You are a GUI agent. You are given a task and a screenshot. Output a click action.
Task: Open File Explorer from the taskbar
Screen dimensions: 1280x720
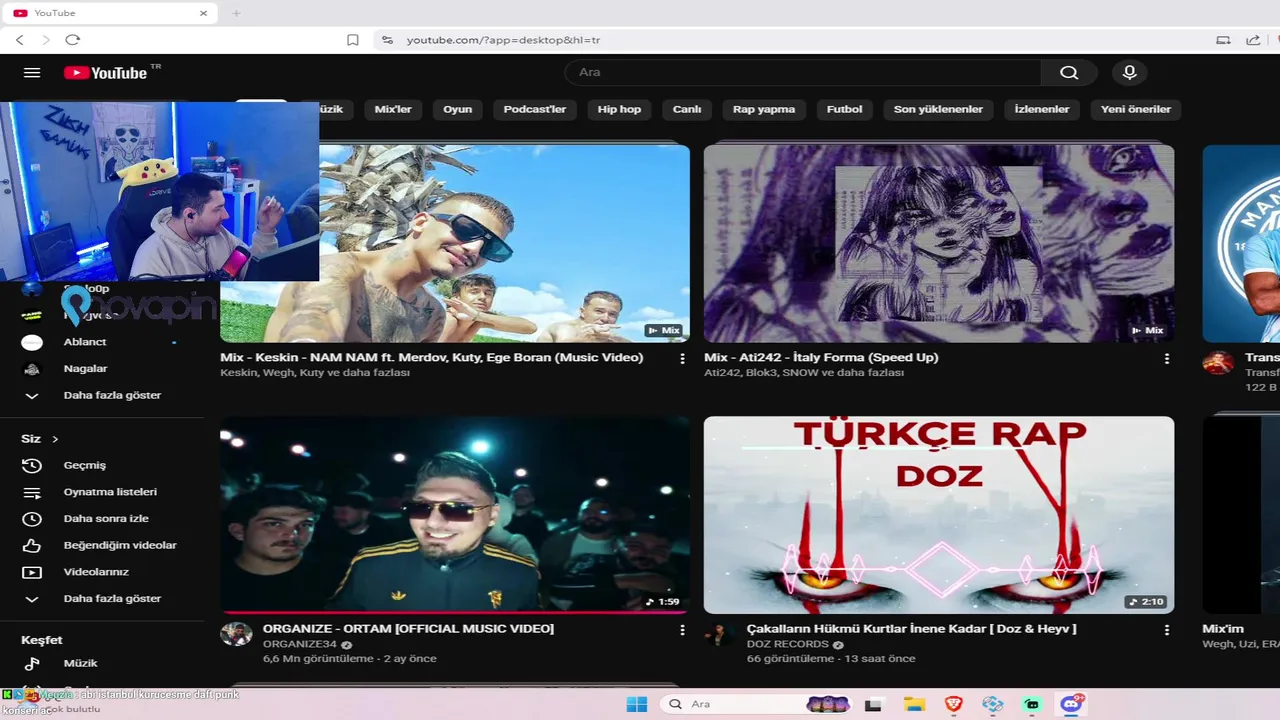[914, 704]
